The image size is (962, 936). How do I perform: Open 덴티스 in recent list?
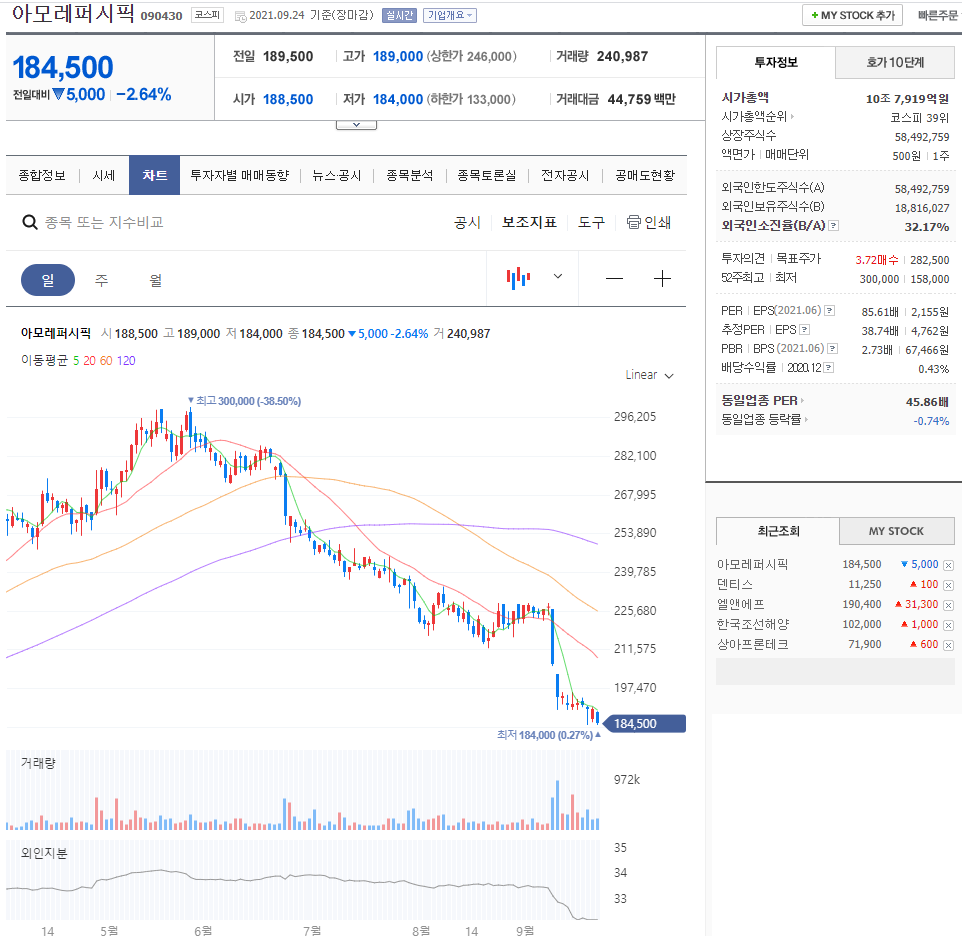pos(735,585)
